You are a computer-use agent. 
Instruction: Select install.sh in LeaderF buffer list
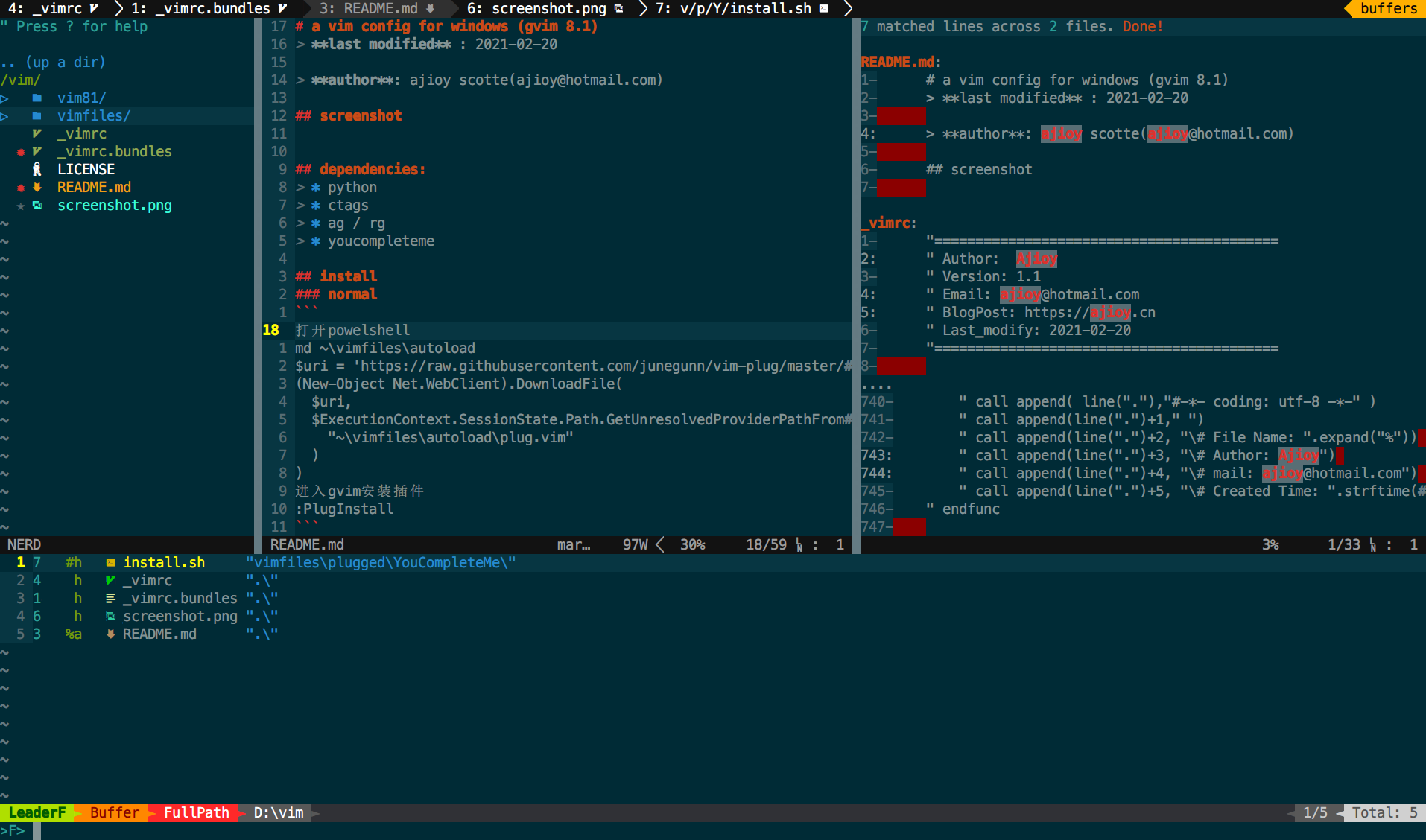[x=164, y=563]
